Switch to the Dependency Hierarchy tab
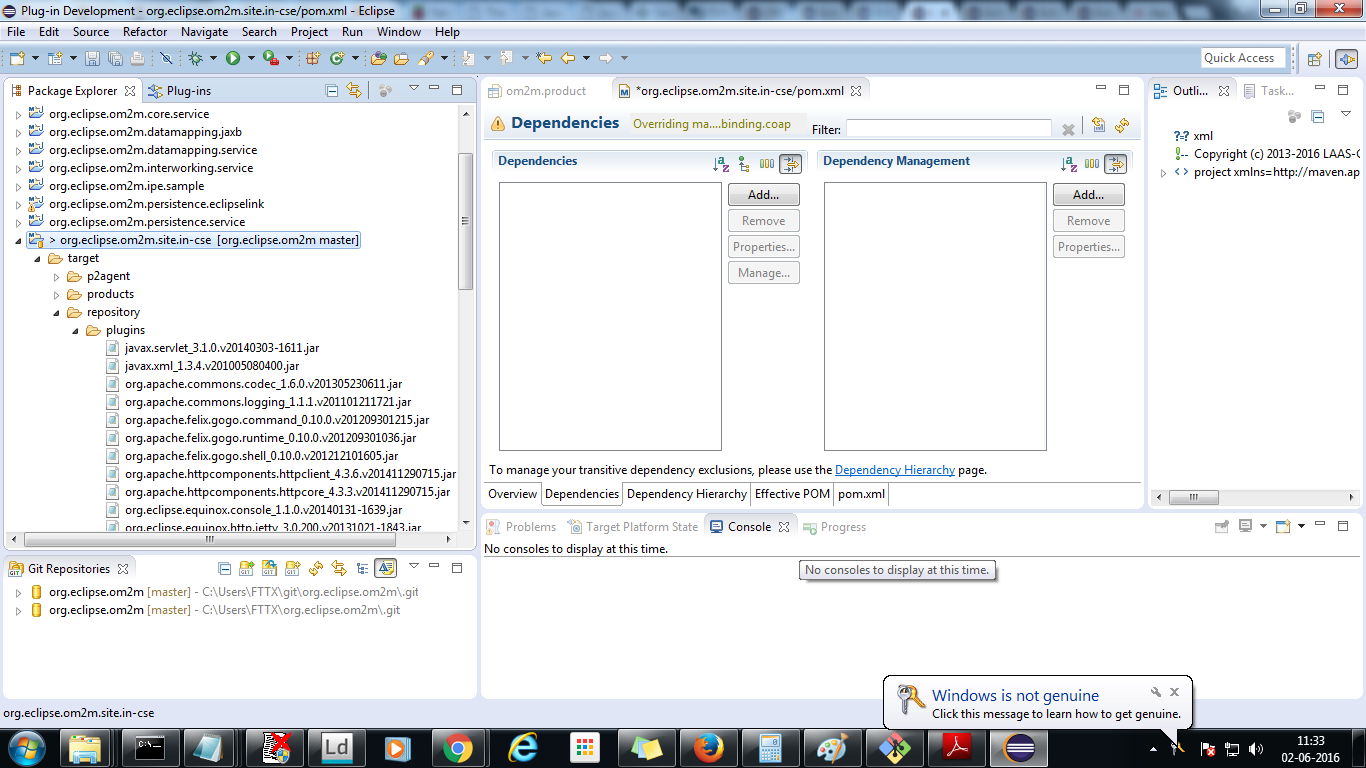Image resolution: width=1366 pixels, height=768 pixels. click(686, 494)
